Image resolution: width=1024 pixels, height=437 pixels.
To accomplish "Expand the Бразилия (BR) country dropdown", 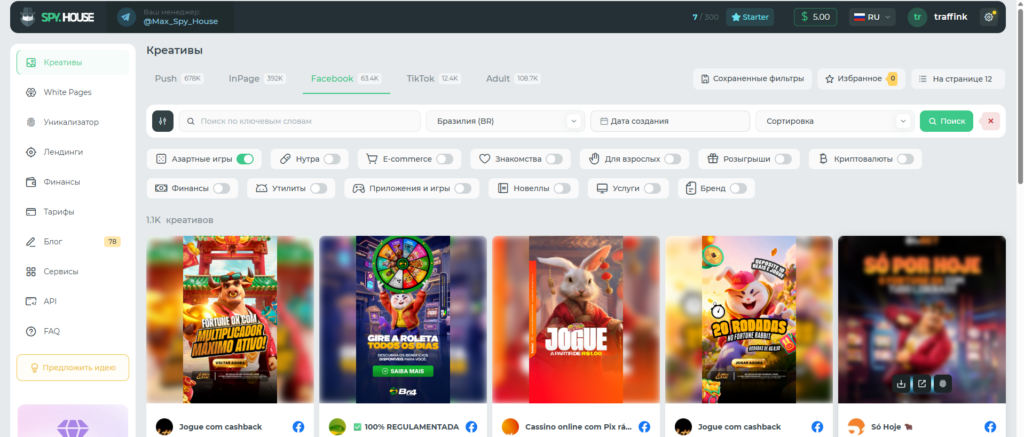I will 505,121.
